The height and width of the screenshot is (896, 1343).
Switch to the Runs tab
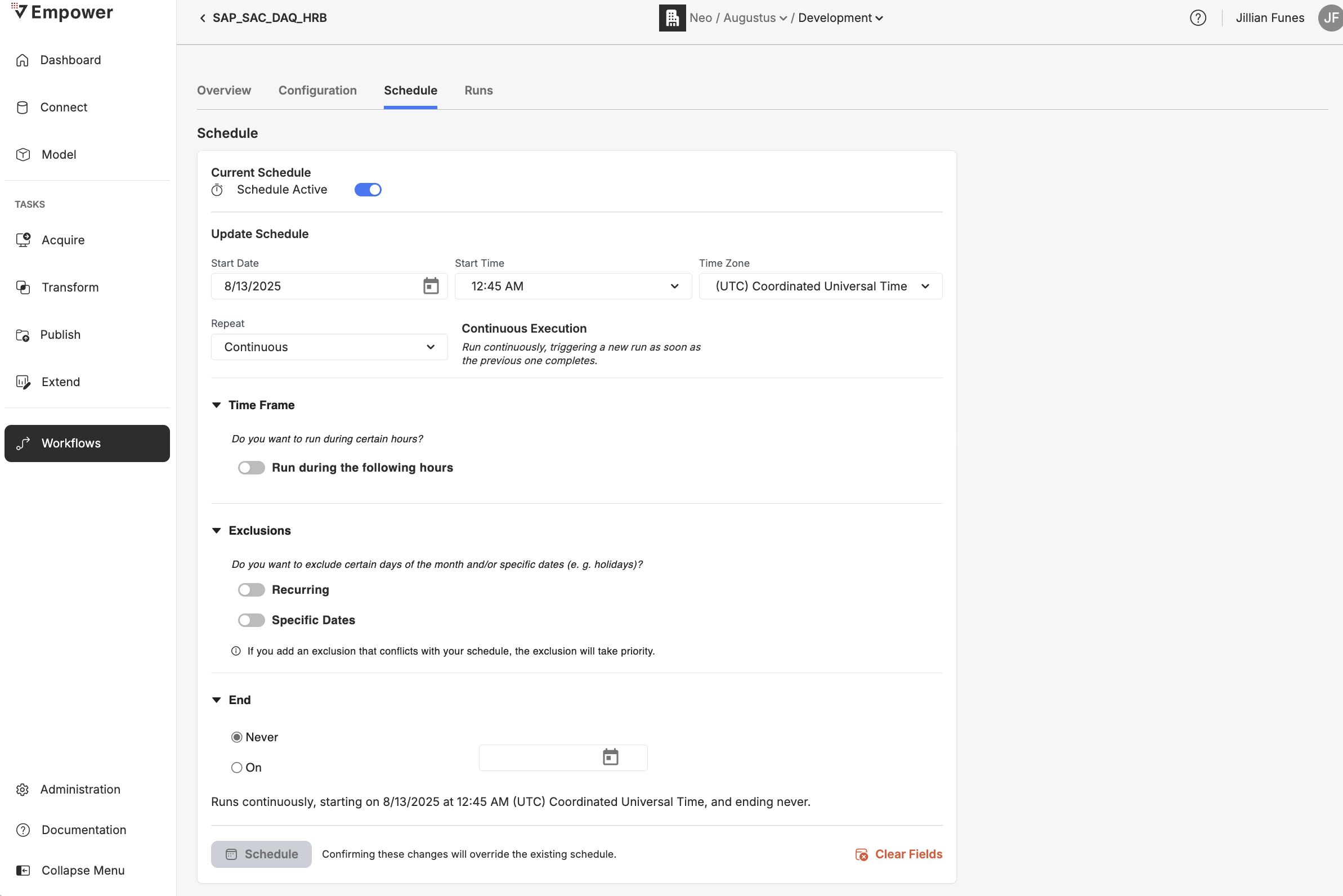[478, 90]
